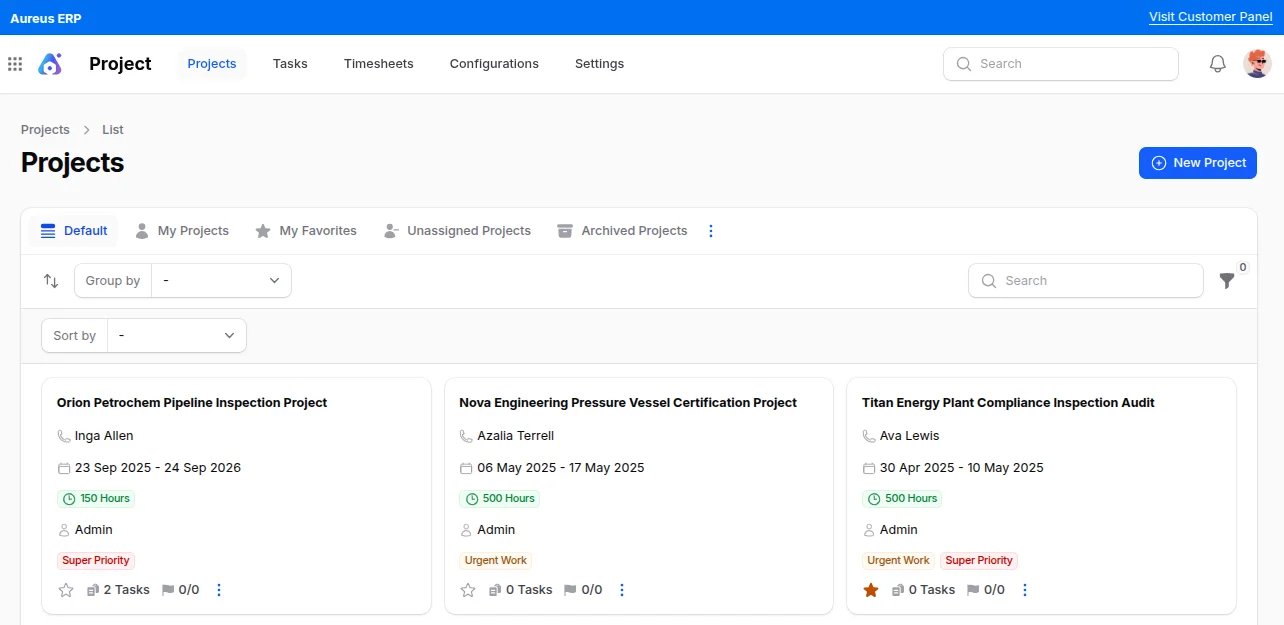Click the sort direction arrows icon
The image size is (1284, 625).
pos(51,281)
